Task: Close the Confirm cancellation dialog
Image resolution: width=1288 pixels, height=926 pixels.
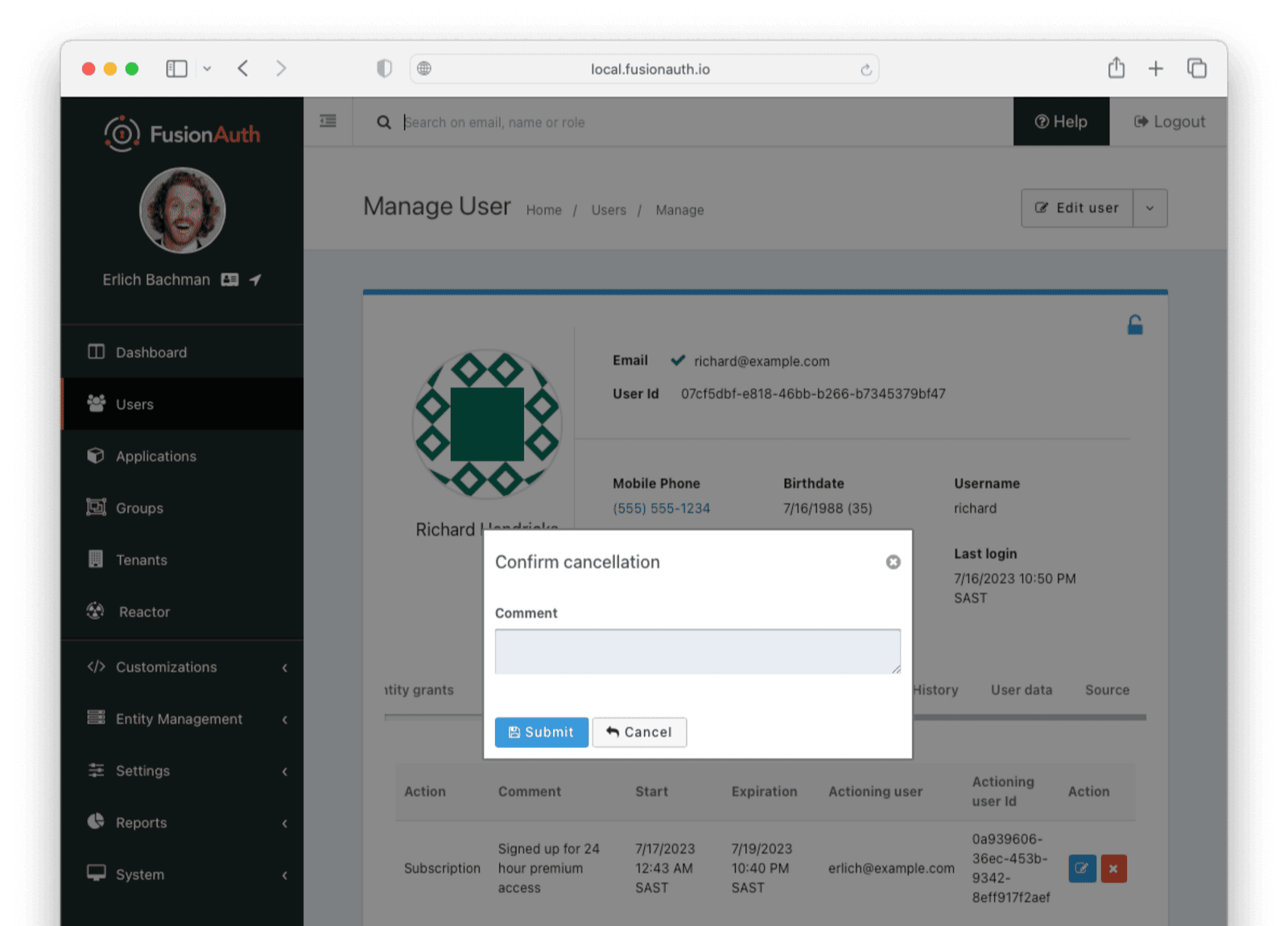Action: pos(893,562)
